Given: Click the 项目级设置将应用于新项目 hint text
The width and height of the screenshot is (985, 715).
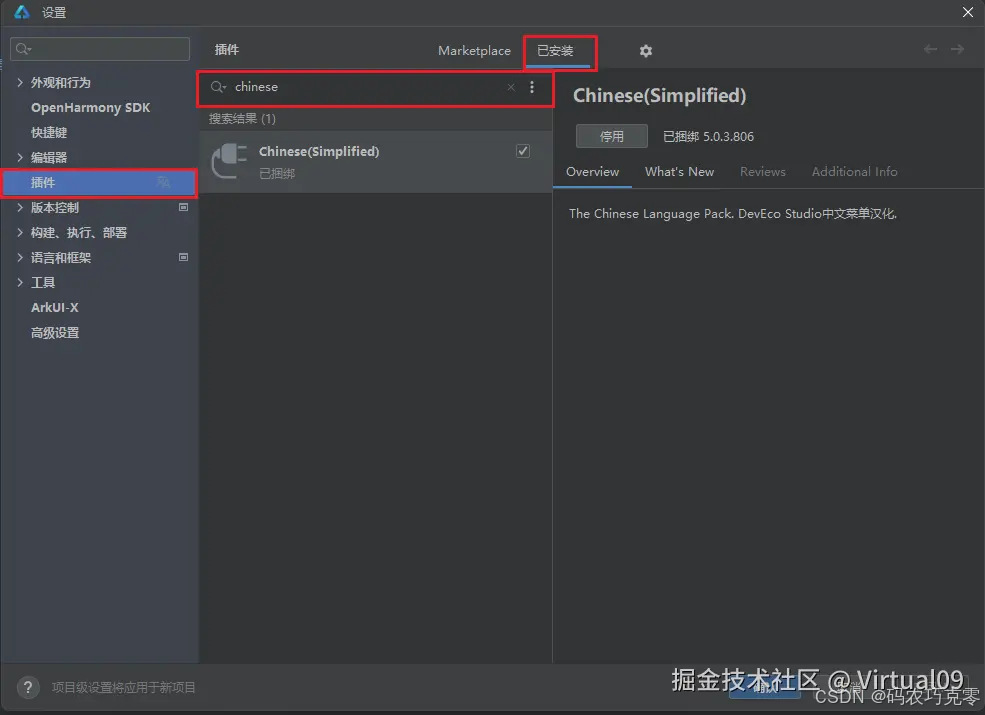Looking at the screenshot, I should tap(124, 687).
